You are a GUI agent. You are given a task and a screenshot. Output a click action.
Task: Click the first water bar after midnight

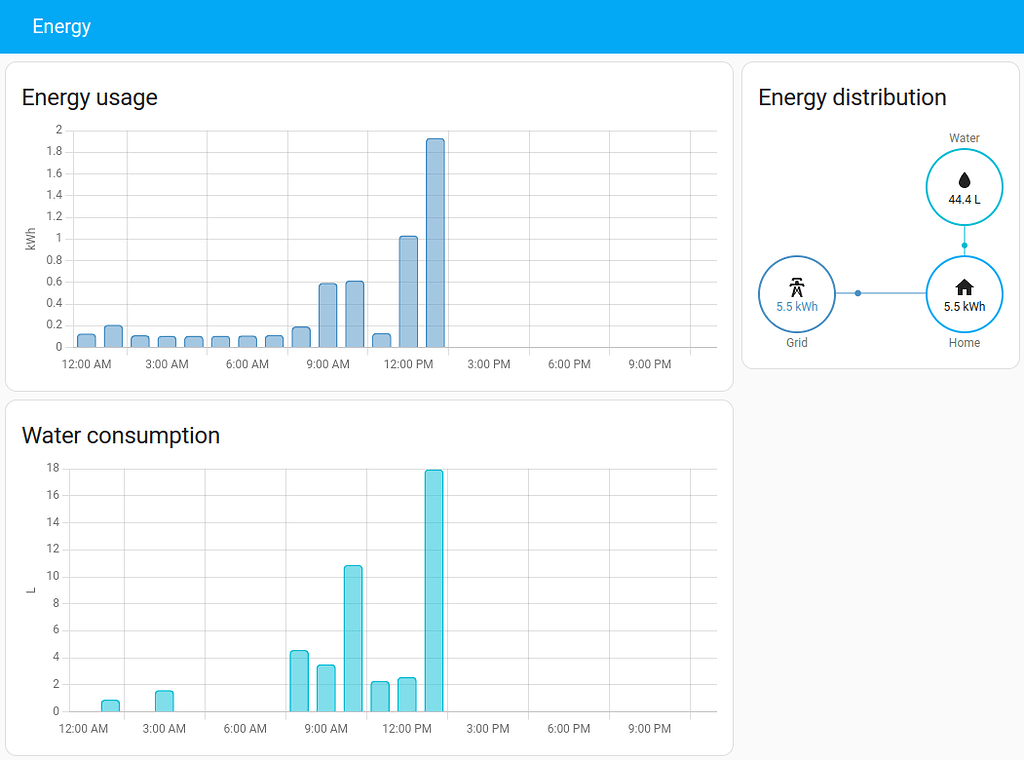coord(110,706)
